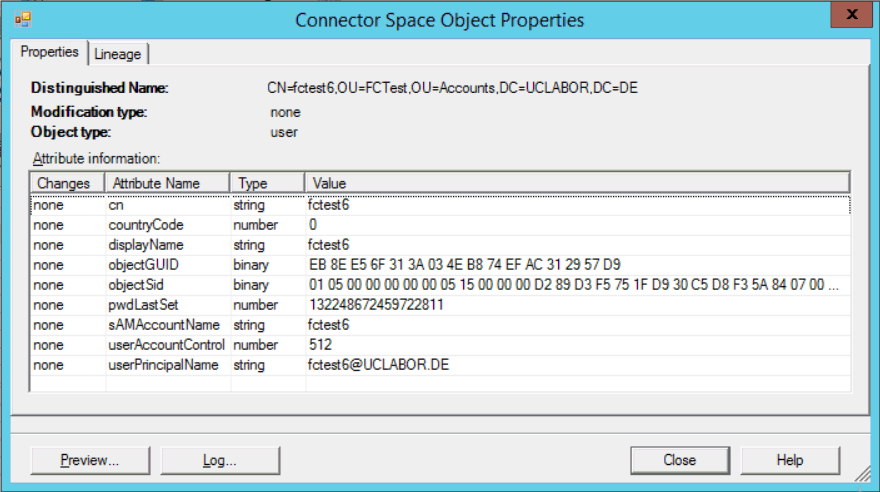Select the Properties tab
Screen dimensions: 880x492
coord(49,52)
